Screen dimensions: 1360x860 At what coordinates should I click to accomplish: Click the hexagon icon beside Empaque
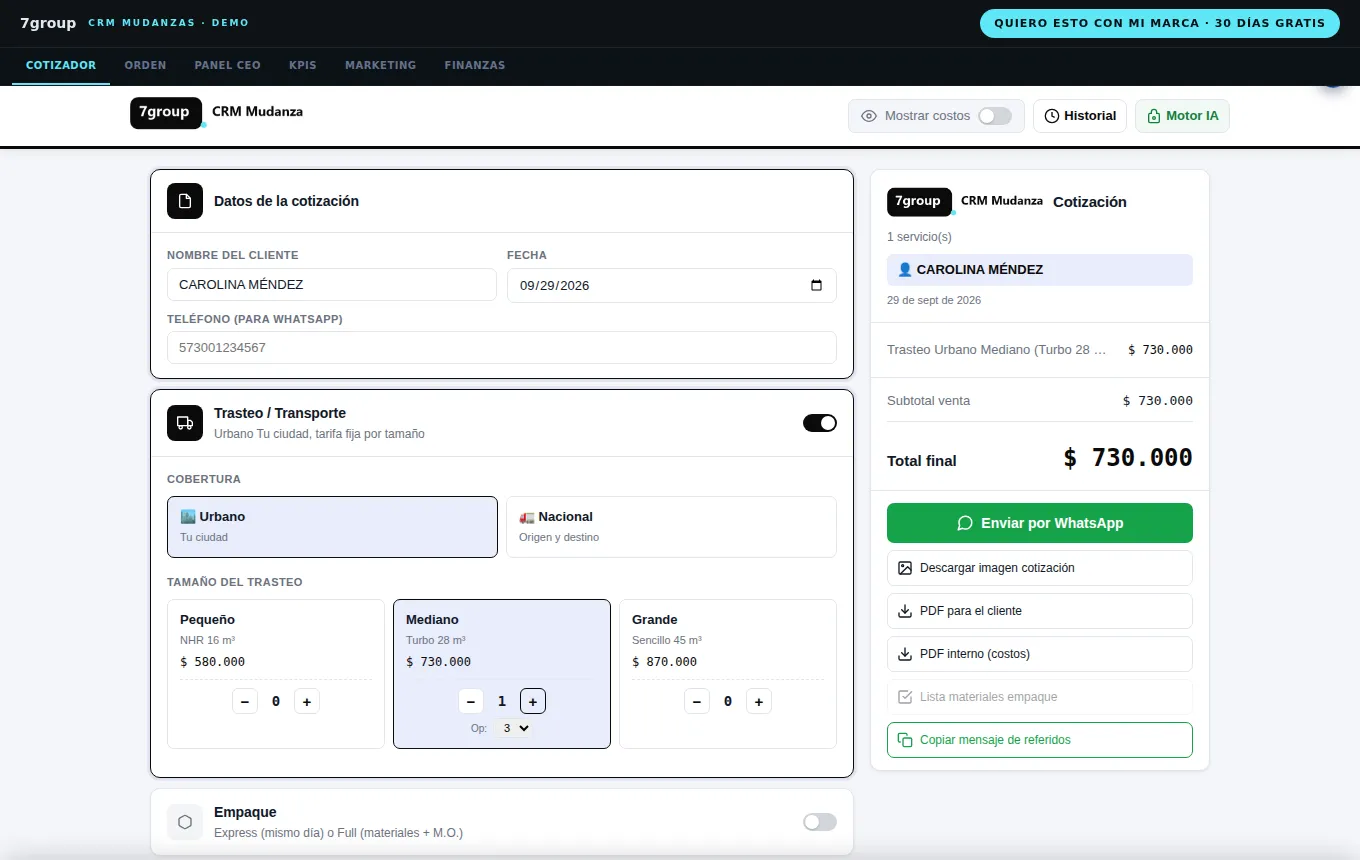(185, 822)
